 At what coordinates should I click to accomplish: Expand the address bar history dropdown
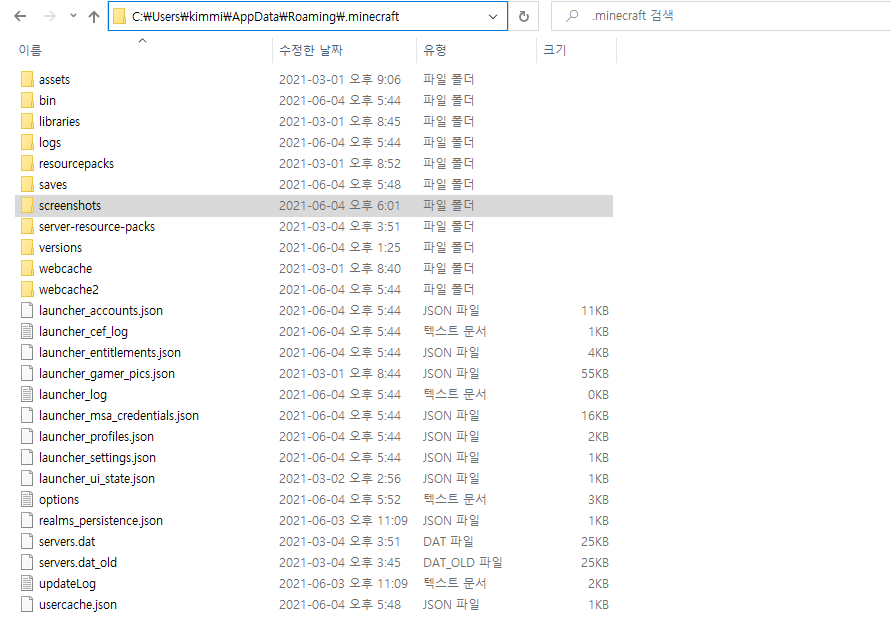pos(493,16)
